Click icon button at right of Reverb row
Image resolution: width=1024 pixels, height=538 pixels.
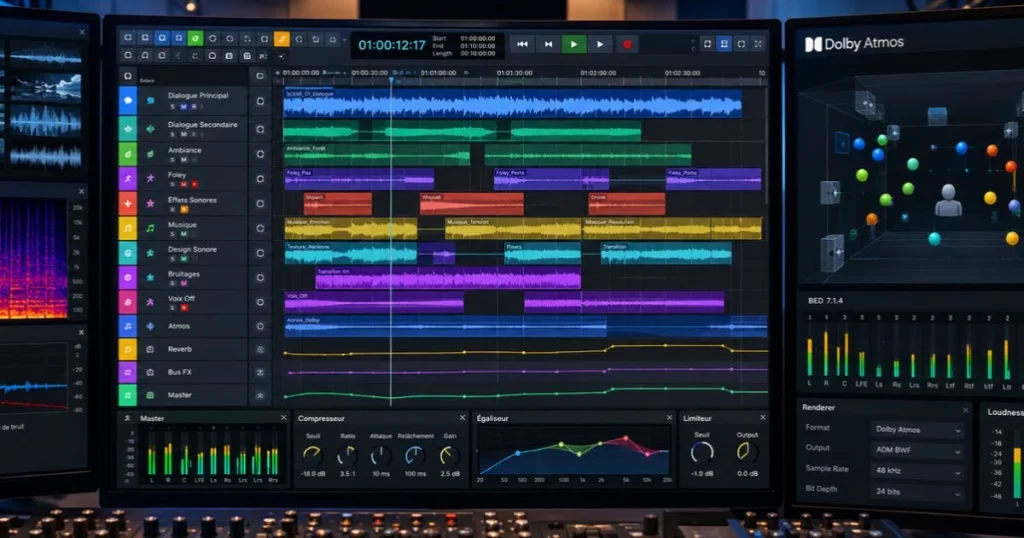260,349
